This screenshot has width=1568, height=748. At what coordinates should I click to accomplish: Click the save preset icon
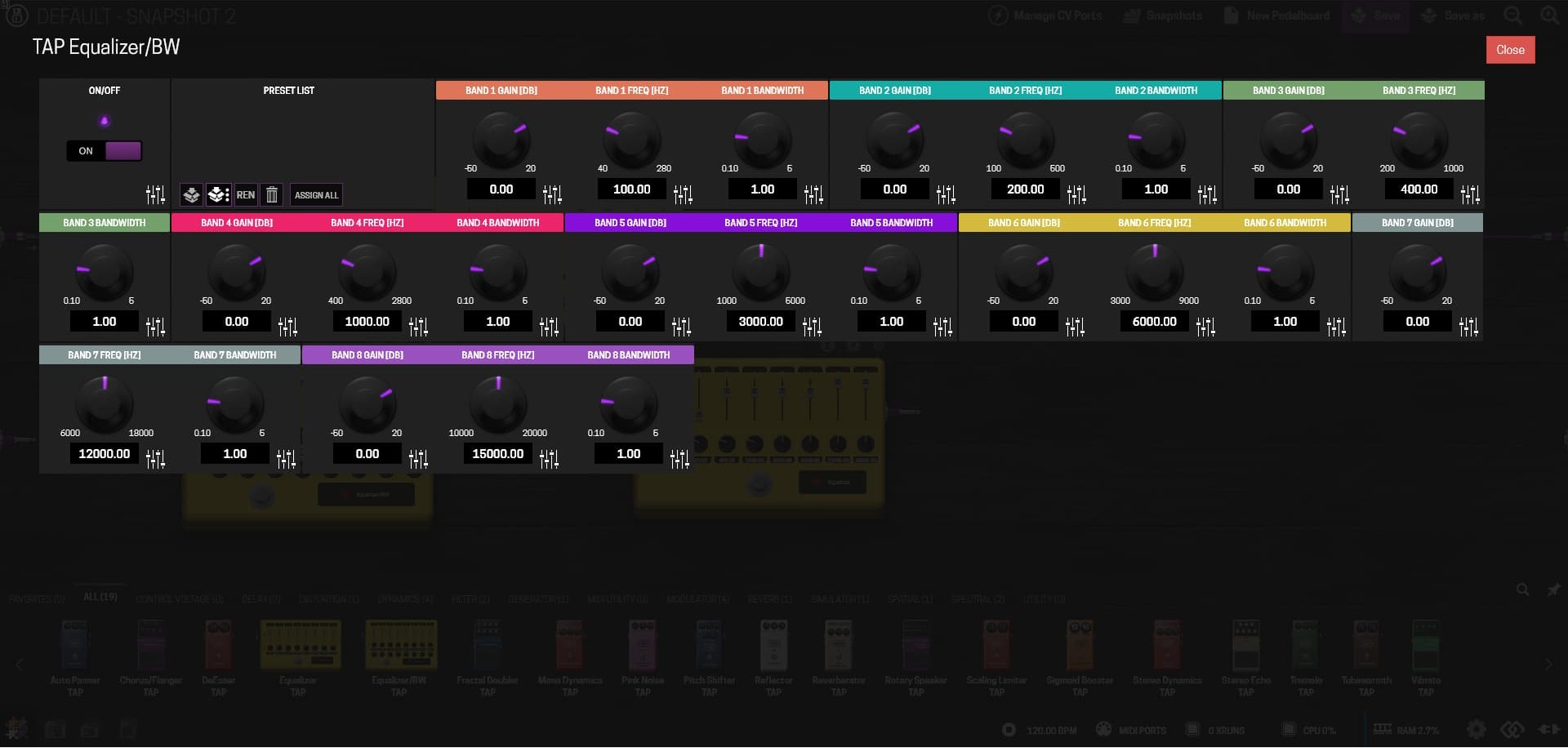tap(191, 194)
